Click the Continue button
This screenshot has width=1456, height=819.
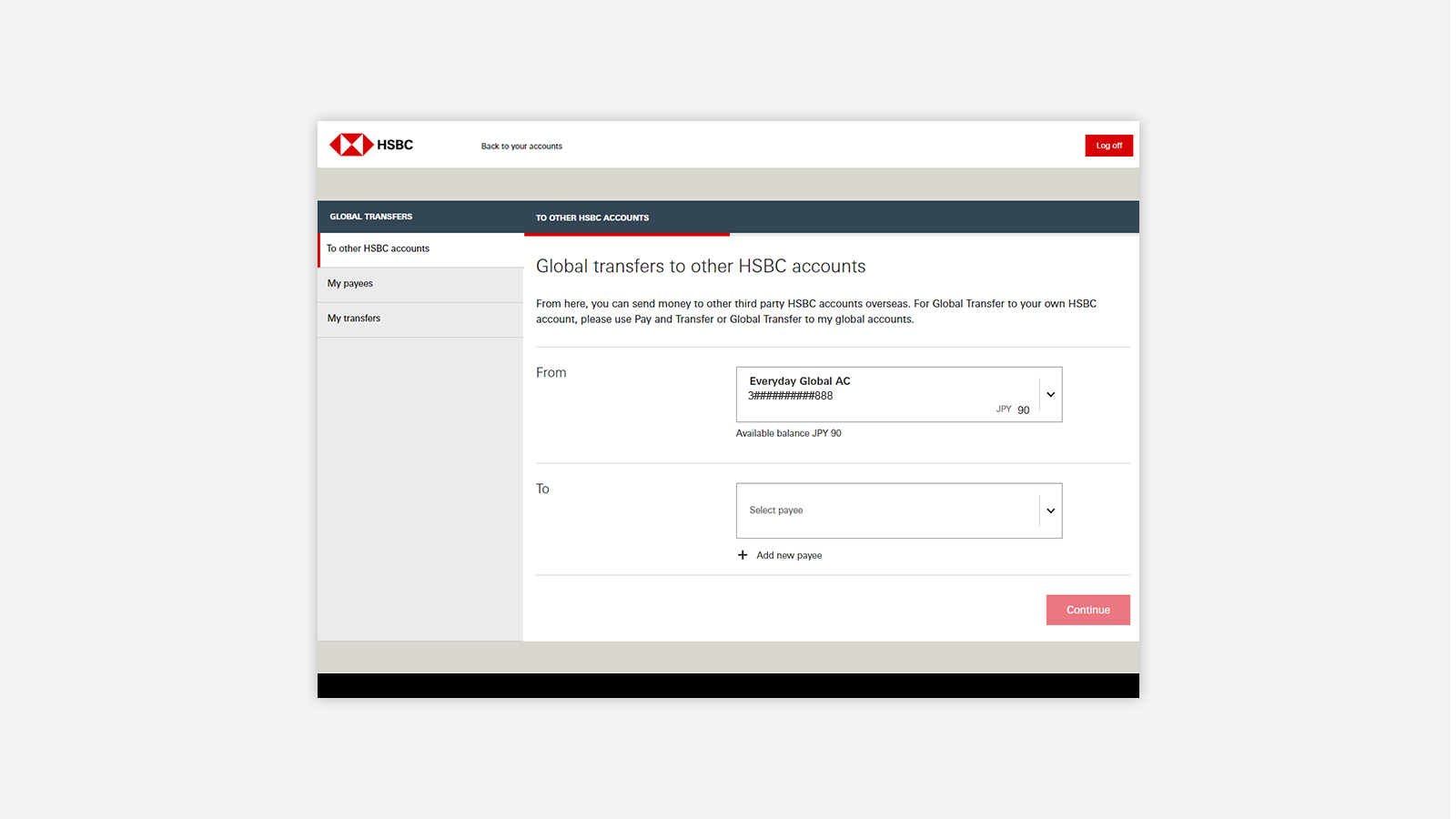(x=1088, y=610)
